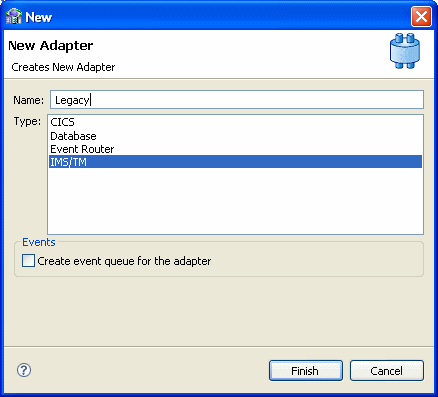438x397 pixels.
Task: Enable Create event queue for the adapter
Action: point(28,261)
